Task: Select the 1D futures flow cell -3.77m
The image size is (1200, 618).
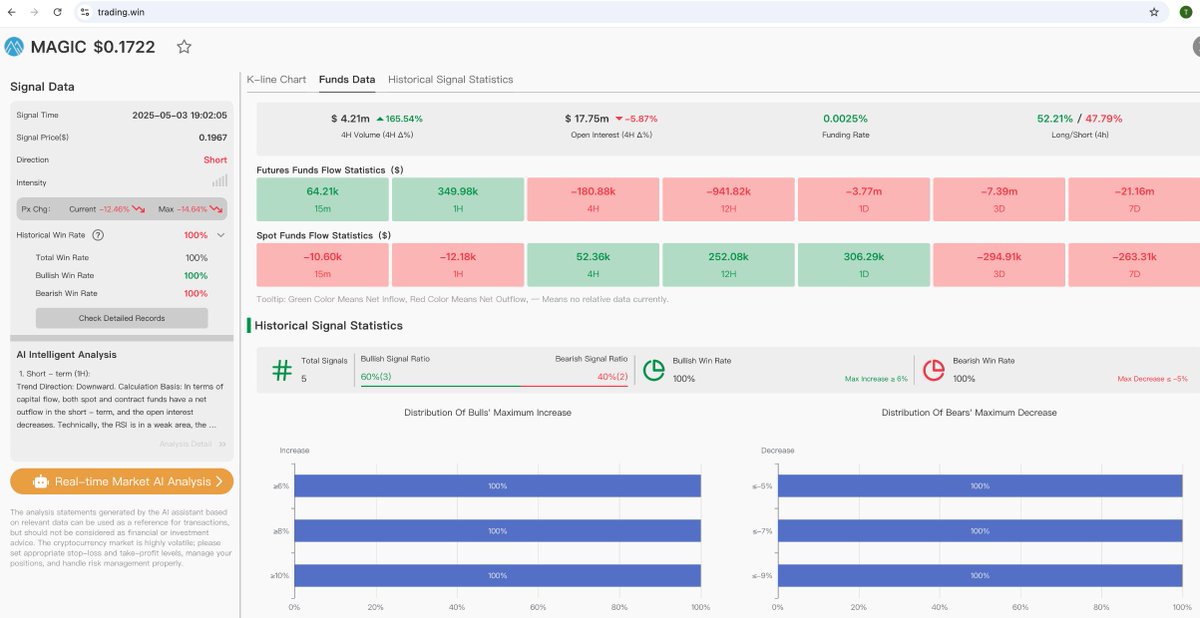Action: click(864, 199)
